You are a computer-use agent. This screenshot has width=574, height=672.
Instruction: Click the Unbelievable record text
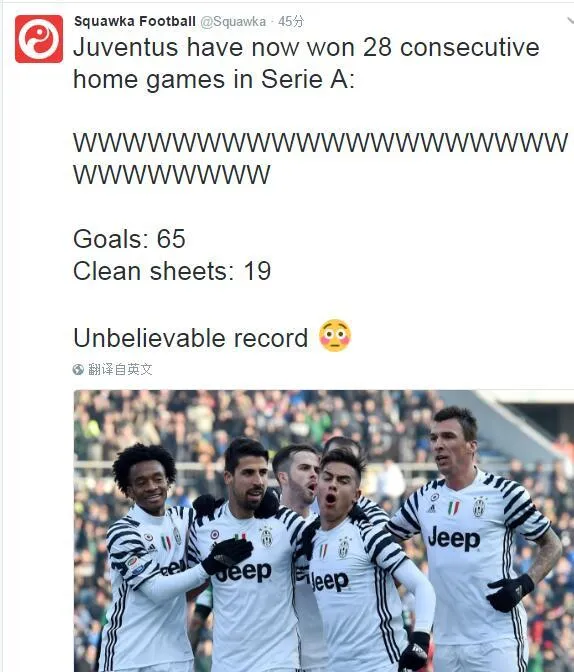190,338
